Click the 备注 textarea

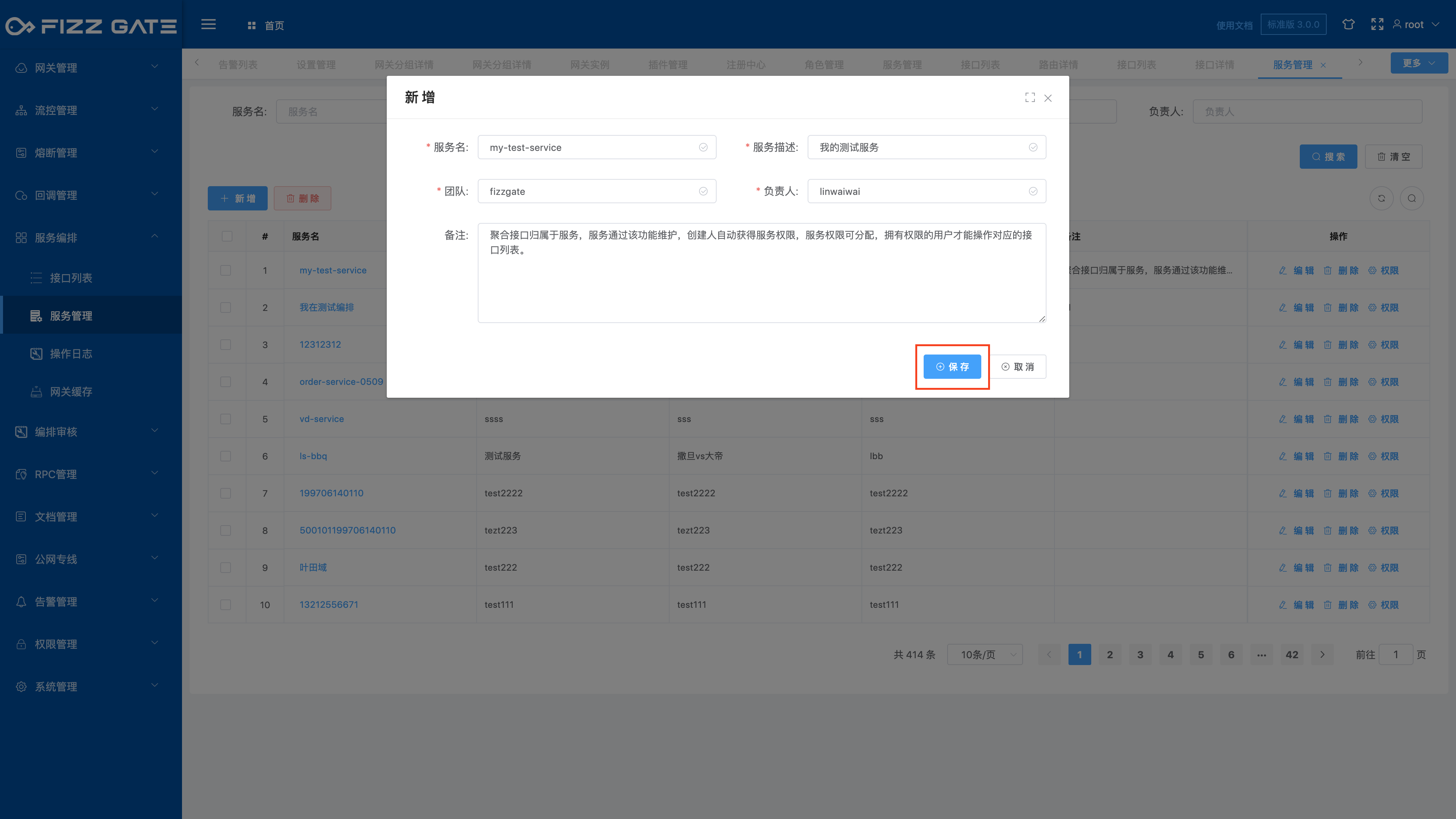point(761,273)
